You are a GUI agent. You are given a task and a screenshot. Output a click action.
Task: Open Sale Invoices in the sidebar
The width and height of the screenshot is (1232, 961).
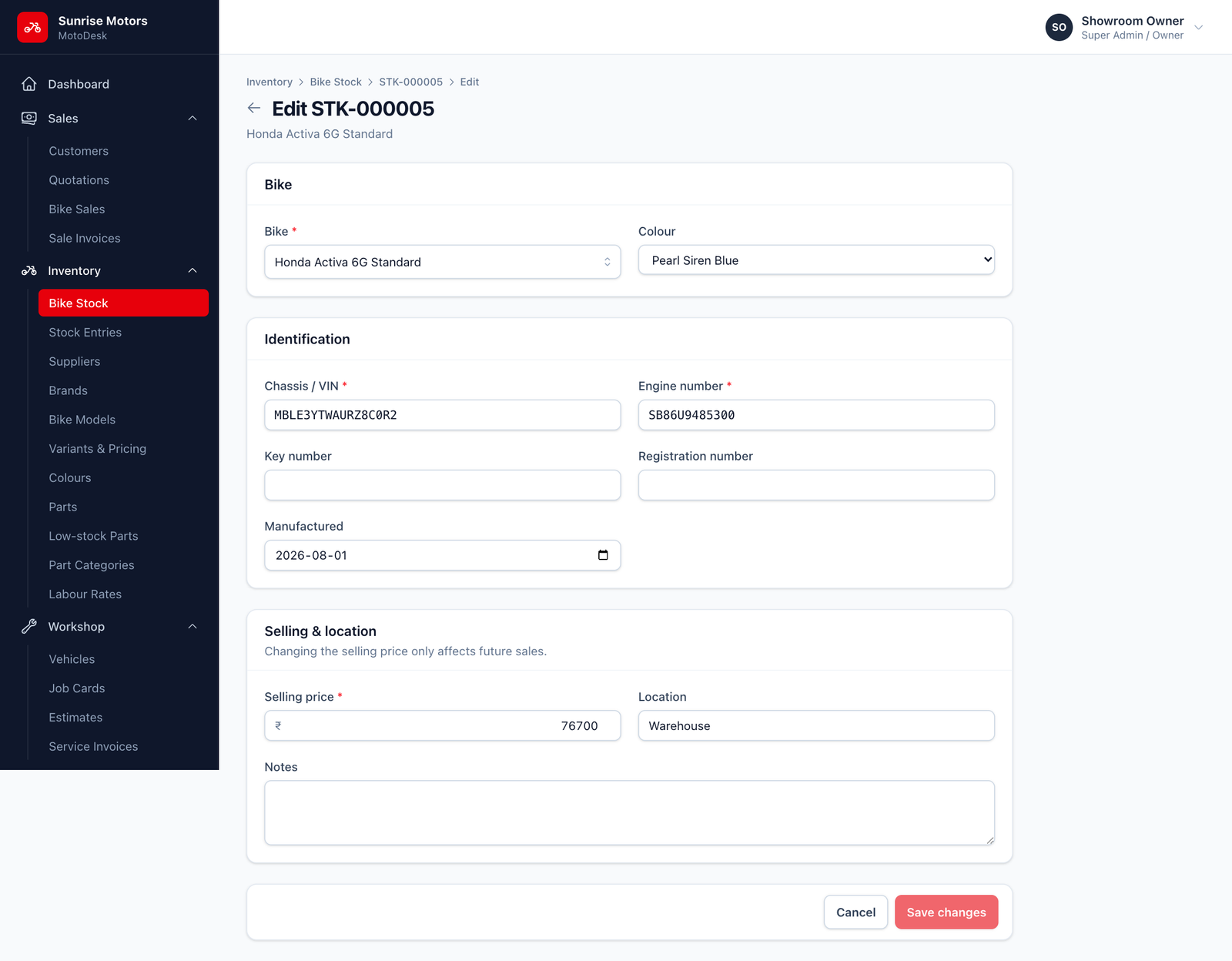tap(85, 238)
